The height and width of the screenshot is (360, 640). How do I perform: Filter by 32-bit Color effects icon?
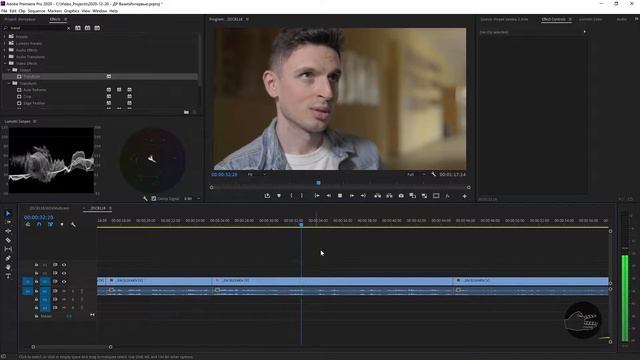(87, 28)
